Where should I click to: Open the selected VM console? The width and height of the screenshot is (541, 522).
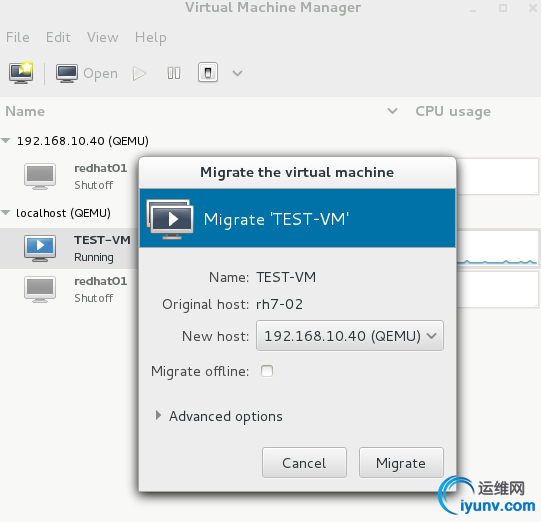pos(87,73)
